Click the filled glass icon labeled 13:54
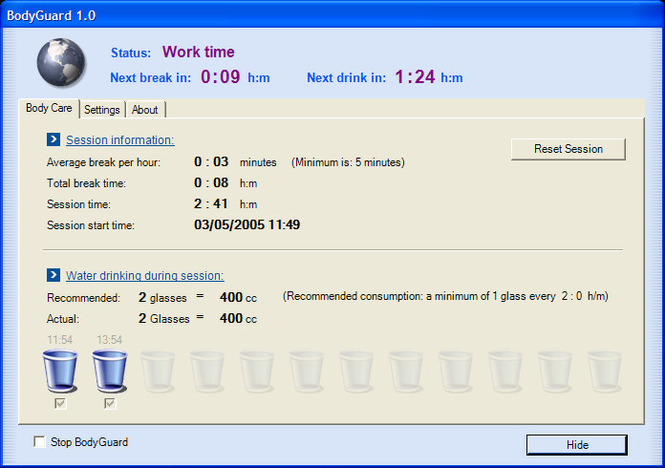The image size is (665, 468). tap(110, 371)
